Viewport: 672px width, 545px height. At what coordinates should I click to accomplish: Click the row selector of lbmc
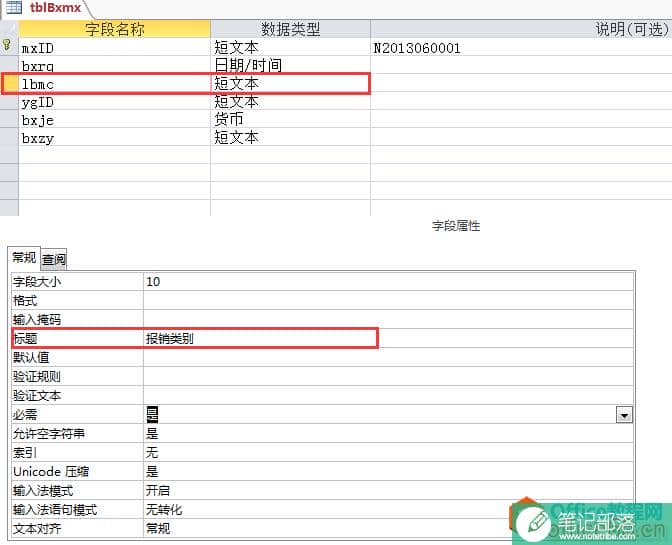pyautogui.click(x=9, y=84)
